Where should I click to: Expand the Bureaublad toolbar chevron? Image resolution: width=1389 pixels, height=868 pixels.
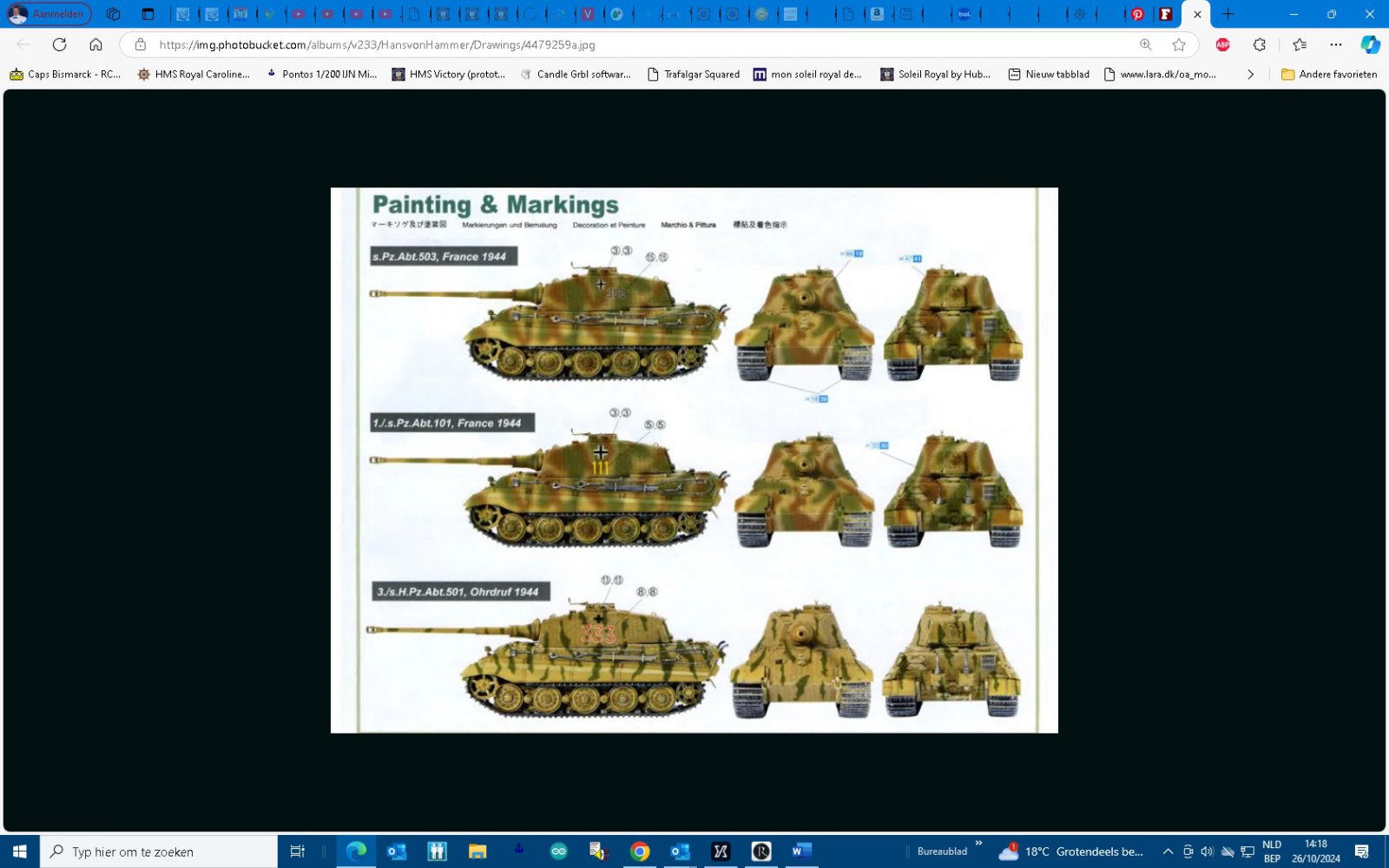pos(978,844)
